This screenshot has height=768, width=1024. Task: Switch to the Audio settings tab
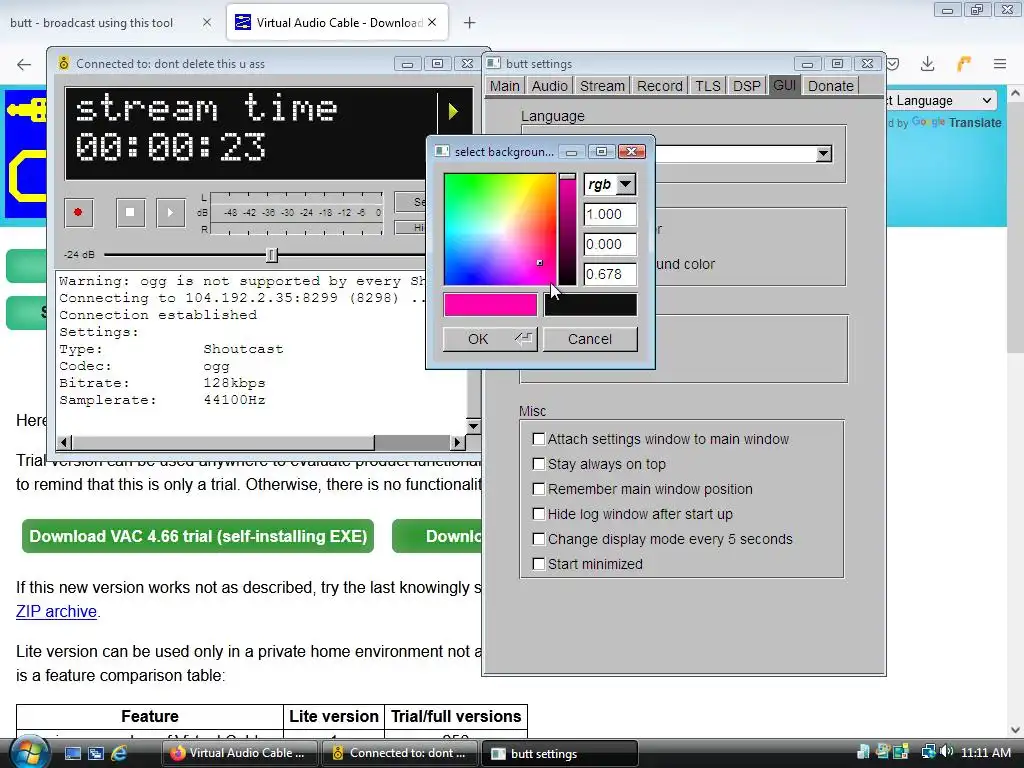pos(549,86)
